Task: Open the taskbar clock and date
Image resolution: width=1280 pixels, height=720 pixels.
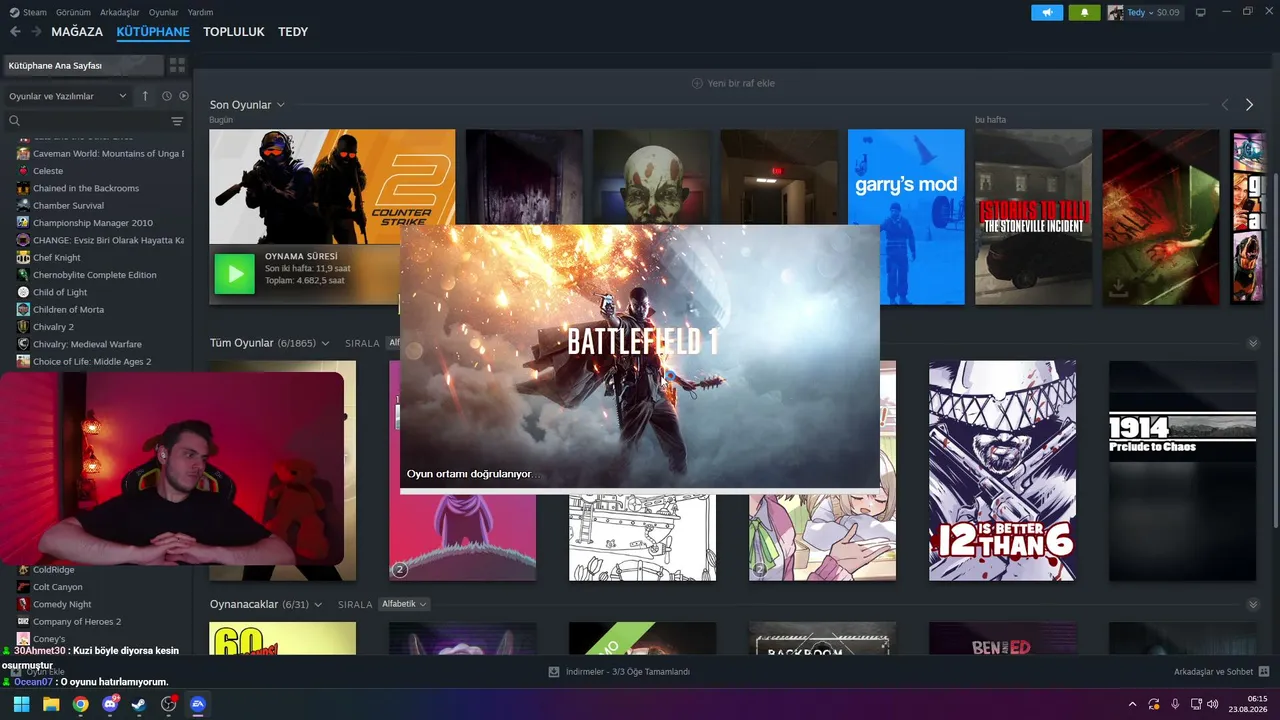Action: (1250, 704)
